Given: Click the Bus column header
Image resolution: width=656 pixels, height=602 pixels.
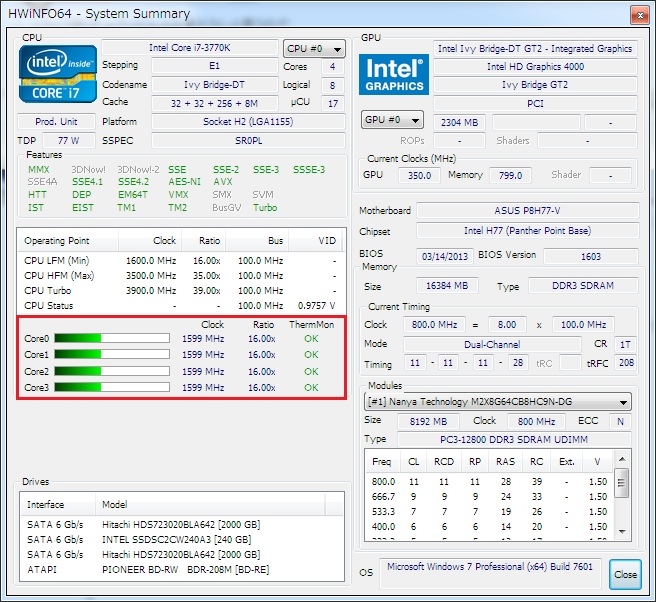Looking at the screenshot, I should coord(257,241).
